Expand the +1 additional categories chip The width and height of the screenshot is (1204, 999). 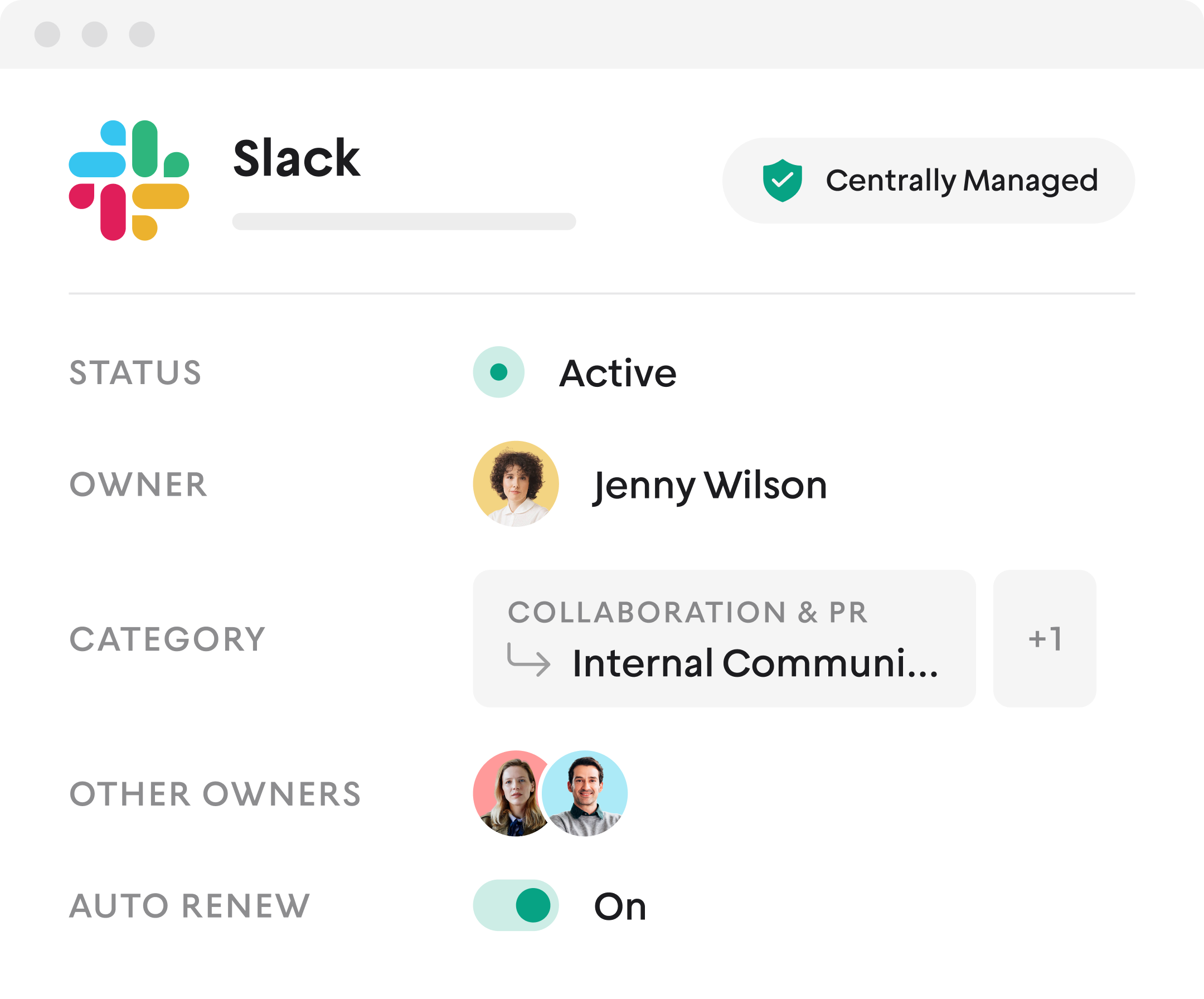[1044, 638]
